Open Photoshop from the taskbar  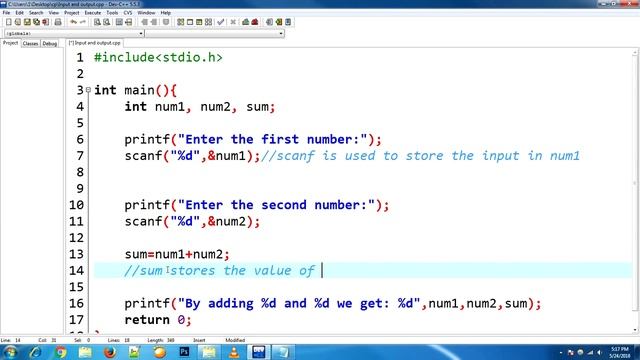(x=184, y=352)
